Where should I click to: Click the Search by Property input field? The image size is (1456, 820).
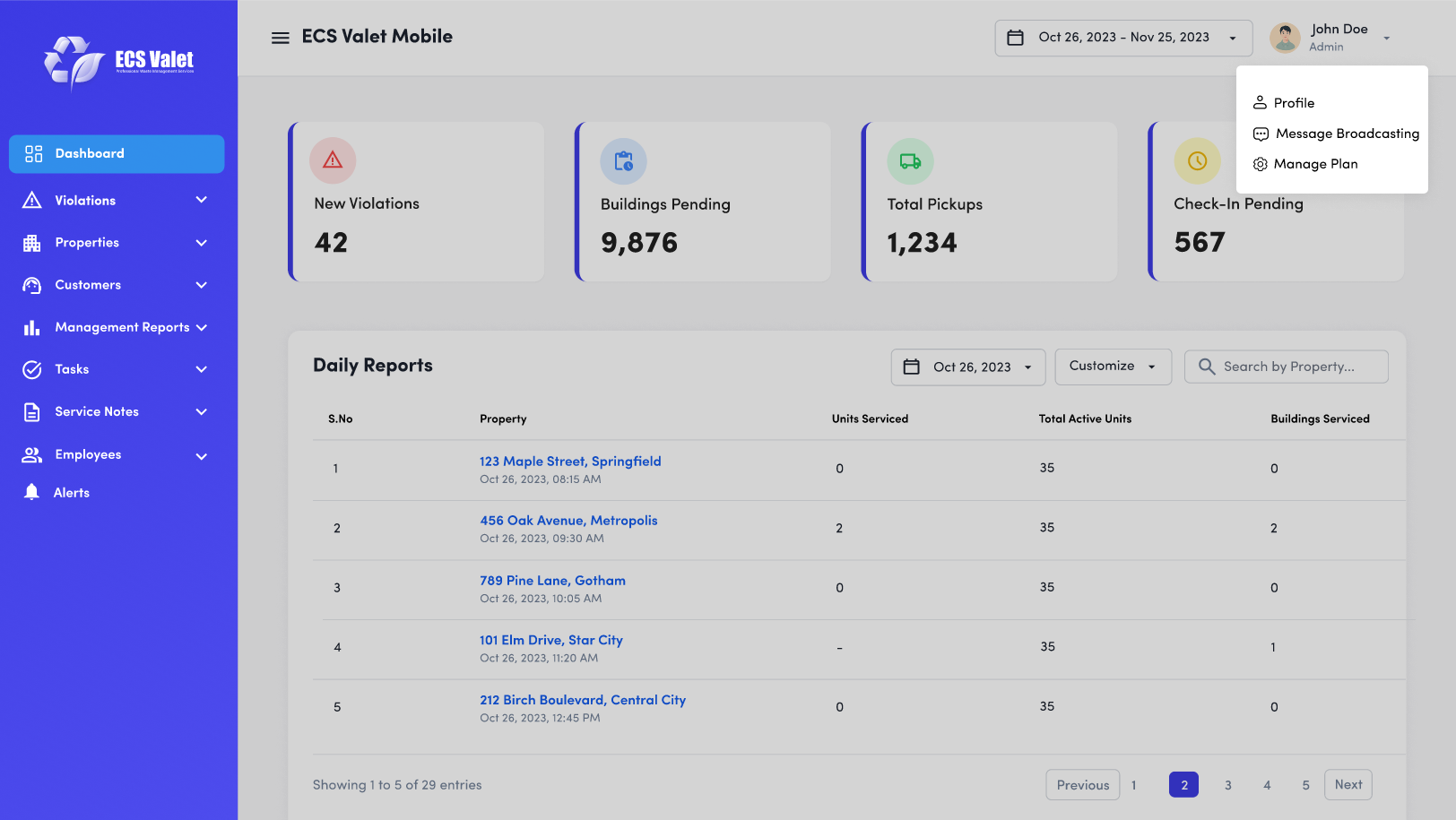point(1286,367)
